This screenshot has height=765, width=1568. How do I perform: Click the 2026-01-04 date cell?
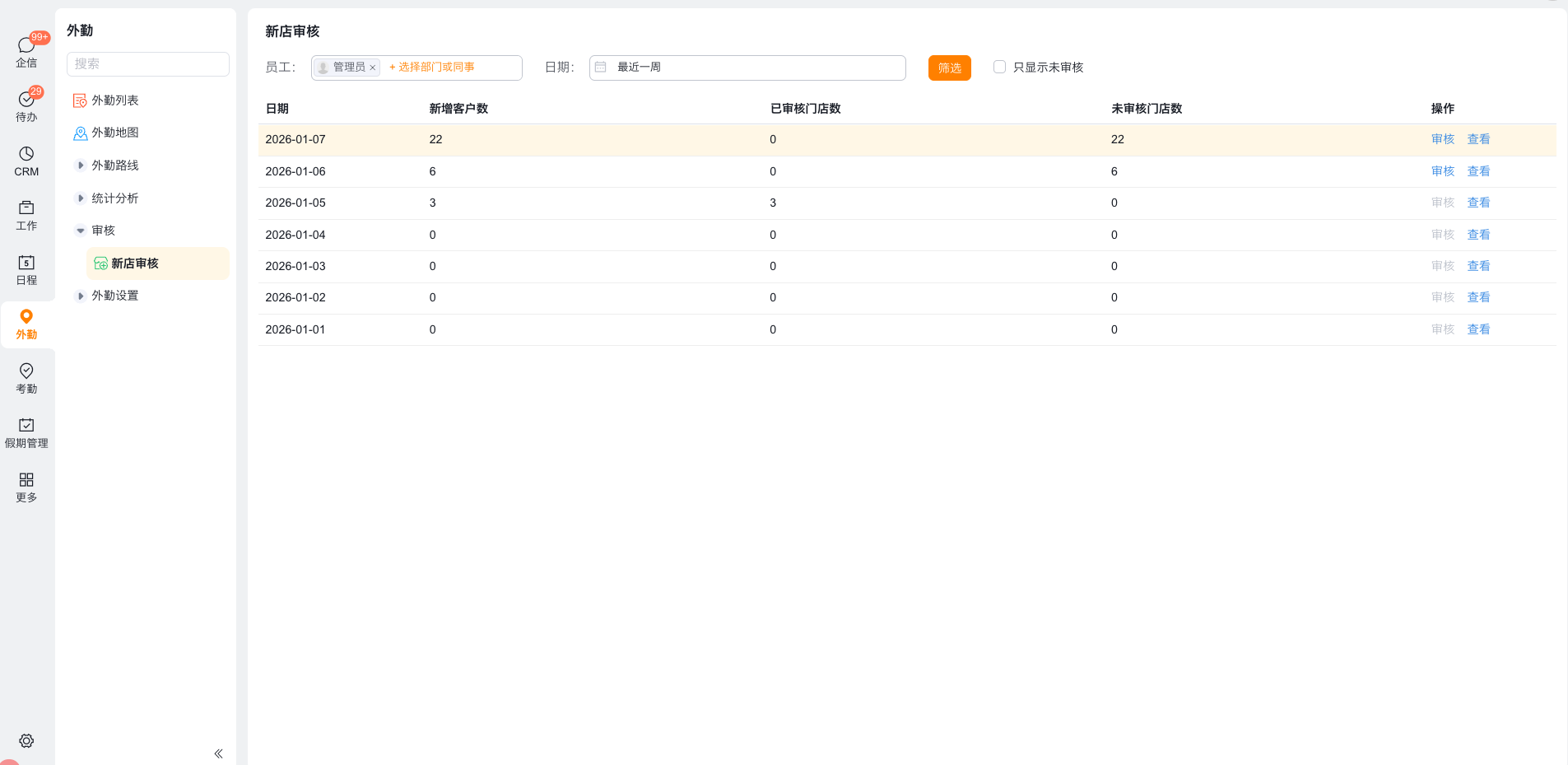click(295, 235)
